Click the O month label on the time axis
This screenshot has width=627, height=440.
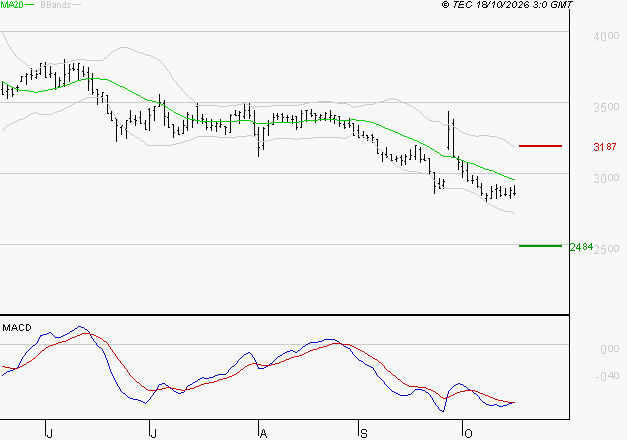[468, 434]
